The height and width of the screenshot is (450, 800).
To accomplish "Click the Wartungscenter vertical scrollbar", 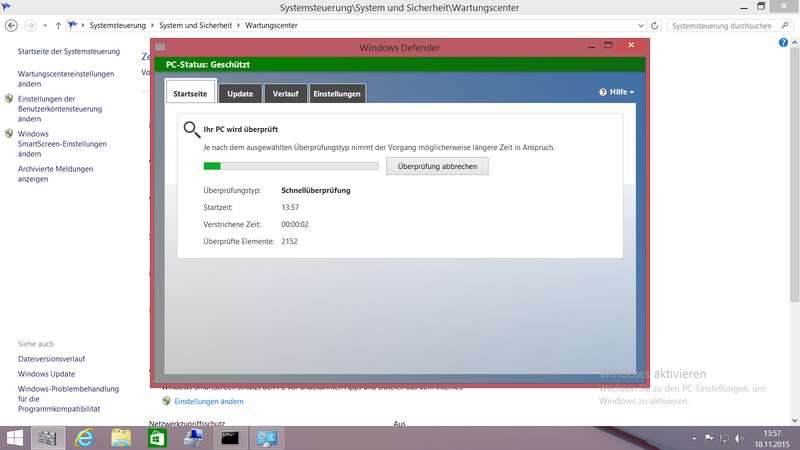I will [794, 174].
